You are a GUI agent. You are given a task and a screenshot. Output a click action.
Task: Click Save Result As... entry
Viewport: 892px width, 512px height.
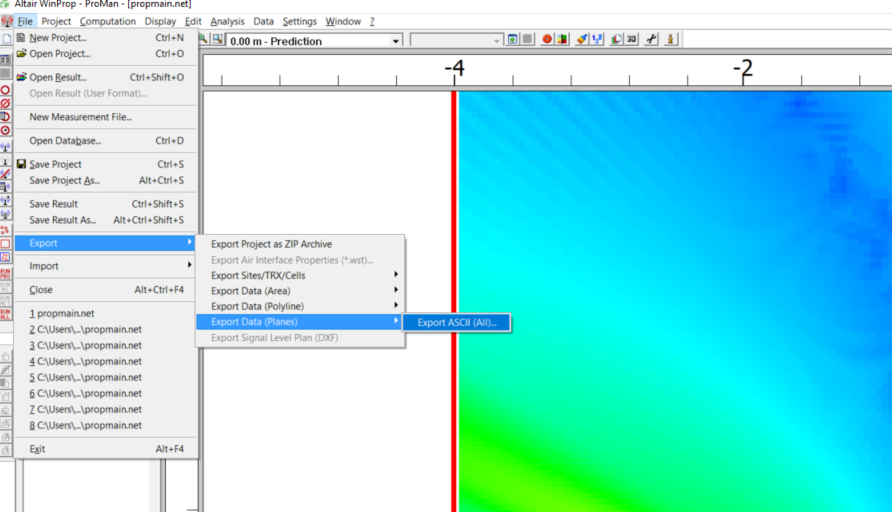point(106,220)
